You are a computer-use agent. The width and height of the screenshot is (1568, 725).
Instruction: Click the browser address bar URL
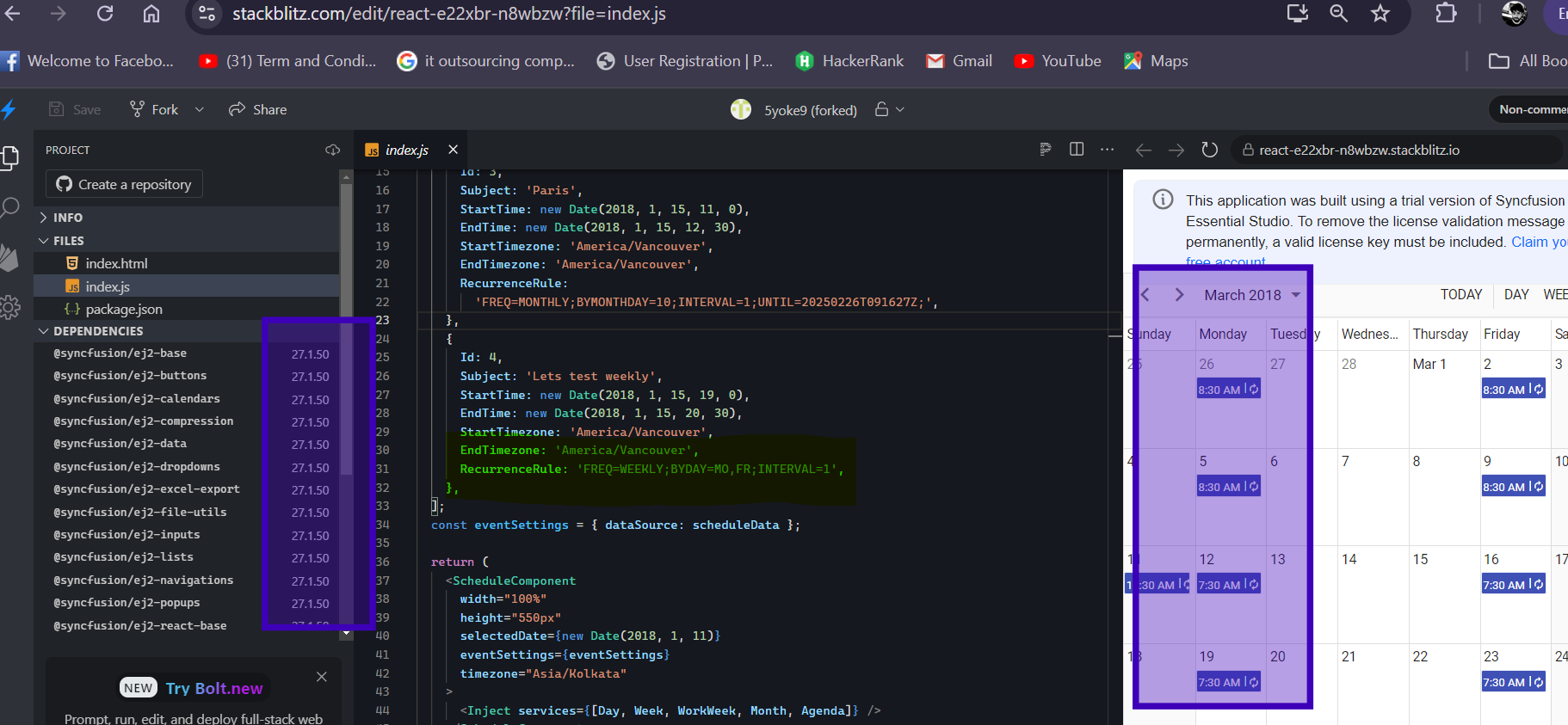coord(449,14)
